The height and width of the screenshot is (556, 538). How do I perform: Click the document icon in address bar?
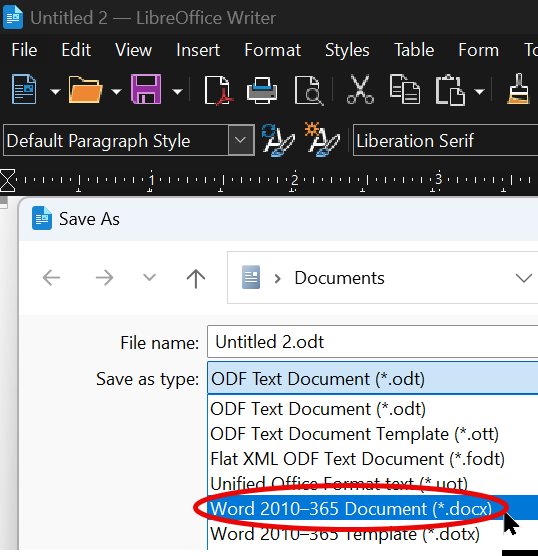click(x=251, y=277)
